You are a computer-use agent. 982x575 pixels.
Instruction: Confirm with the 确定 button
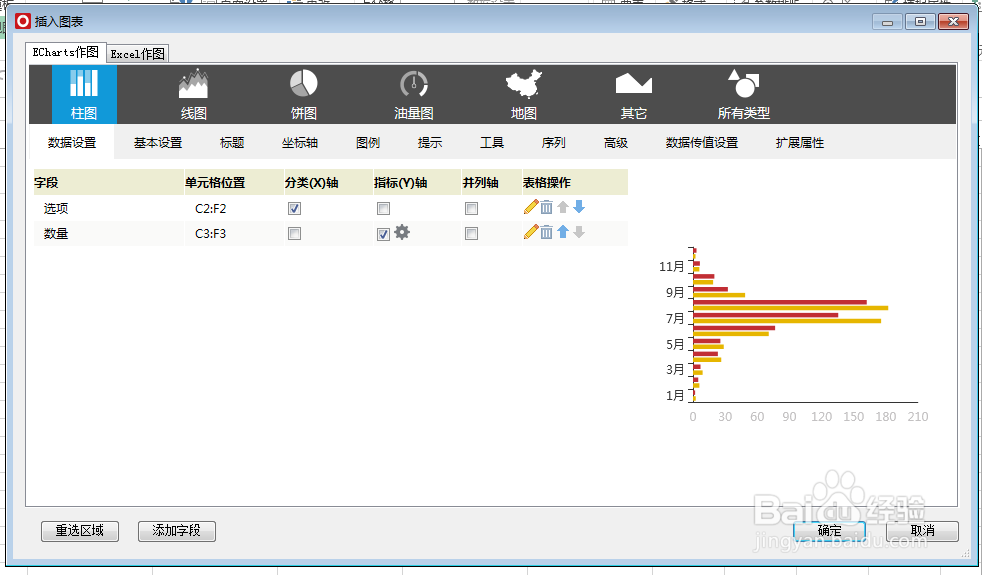tap(829, 531)
